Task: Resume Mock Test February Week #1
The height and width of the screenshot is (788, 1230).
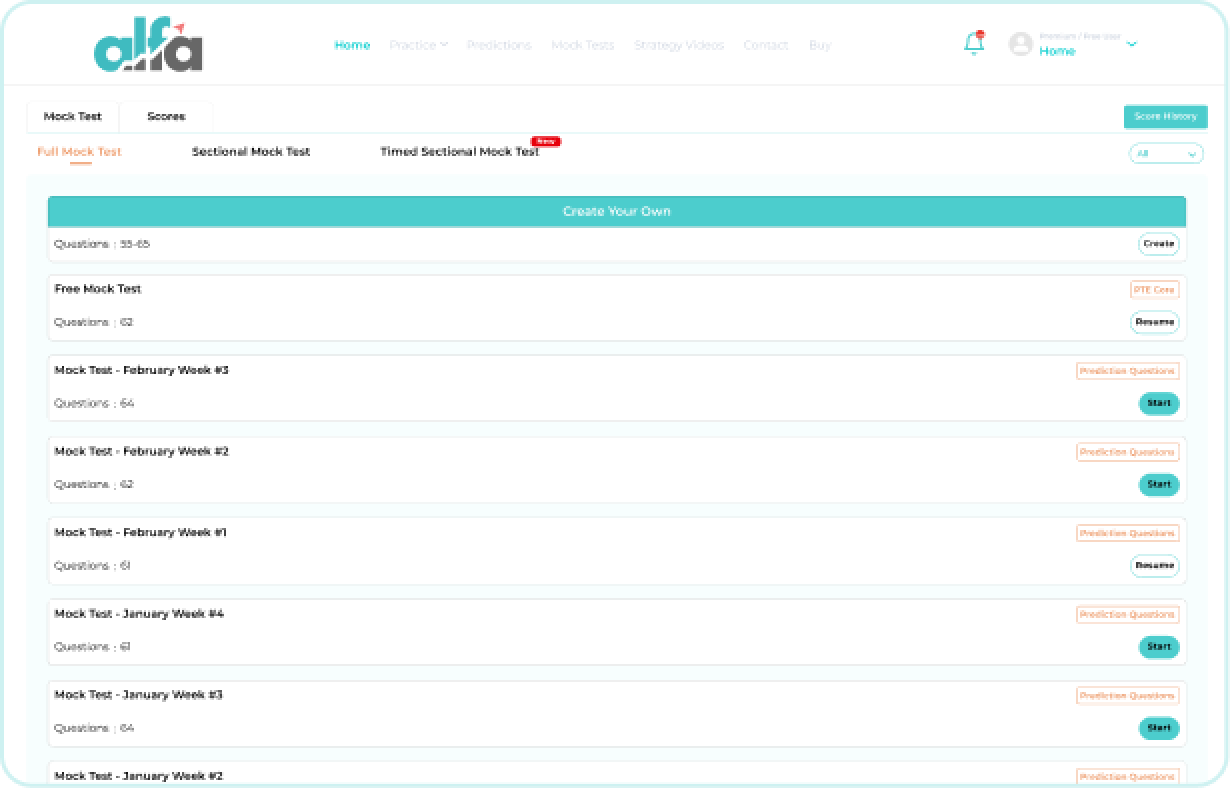Action: (1155, 565)
